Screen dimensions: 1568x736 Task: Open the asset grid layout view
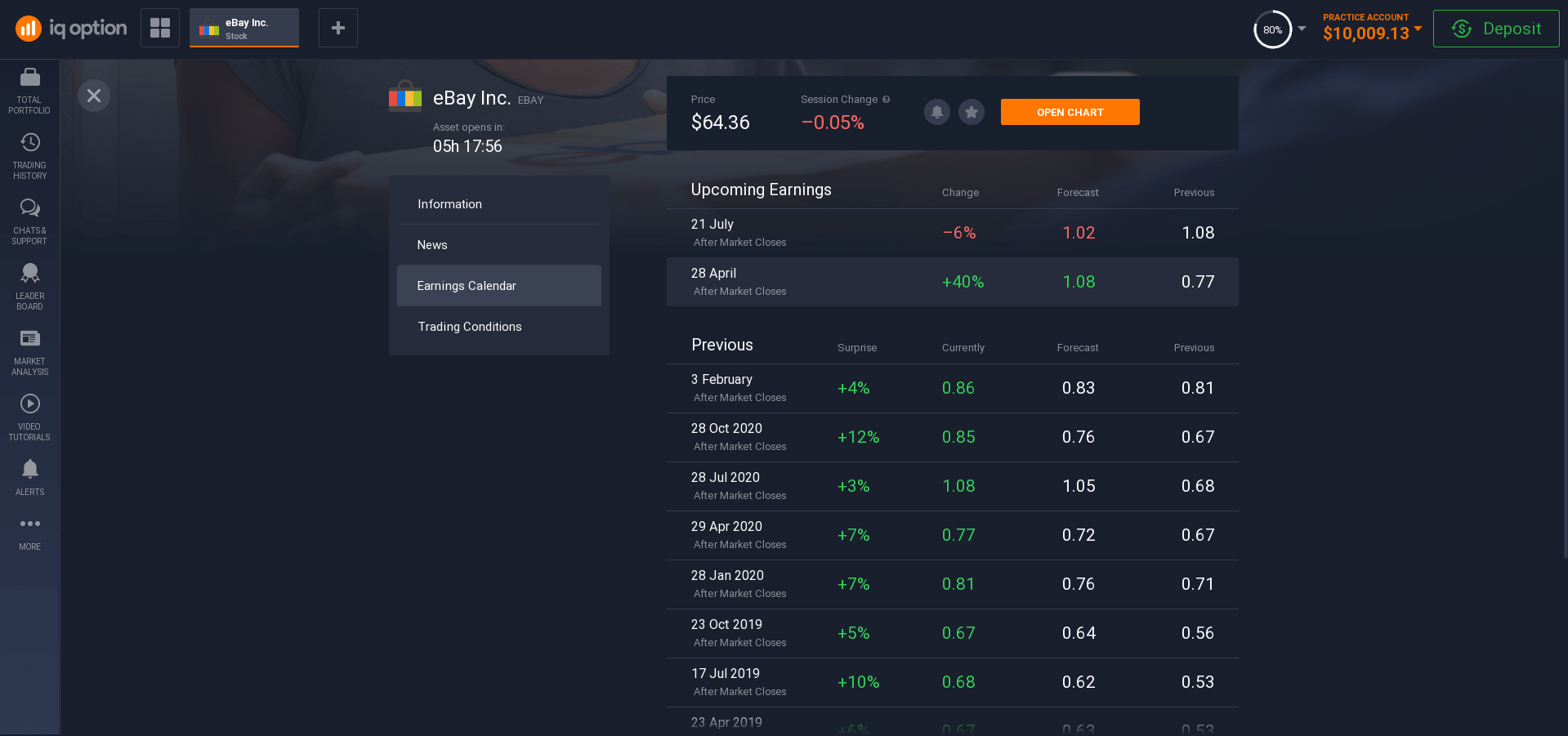tap(160, 28)
